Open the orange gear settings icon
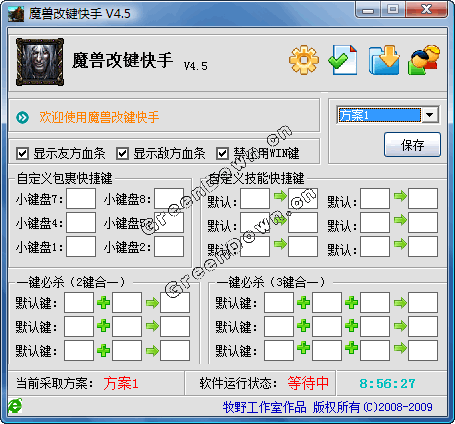This screenshot has height=424, width=455. tap(304, 60)
